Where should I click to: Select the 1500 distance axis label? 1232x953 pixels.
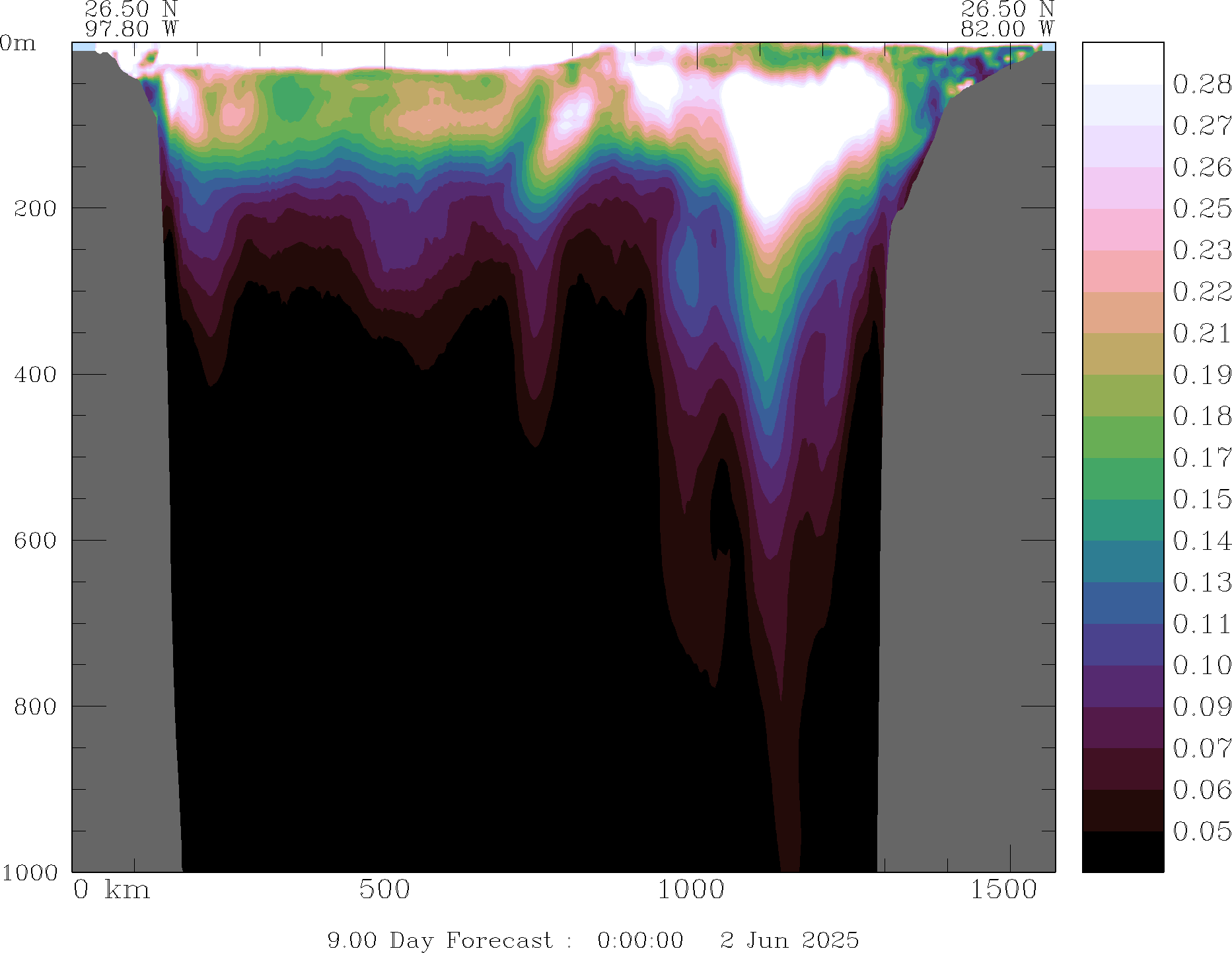1003,890
